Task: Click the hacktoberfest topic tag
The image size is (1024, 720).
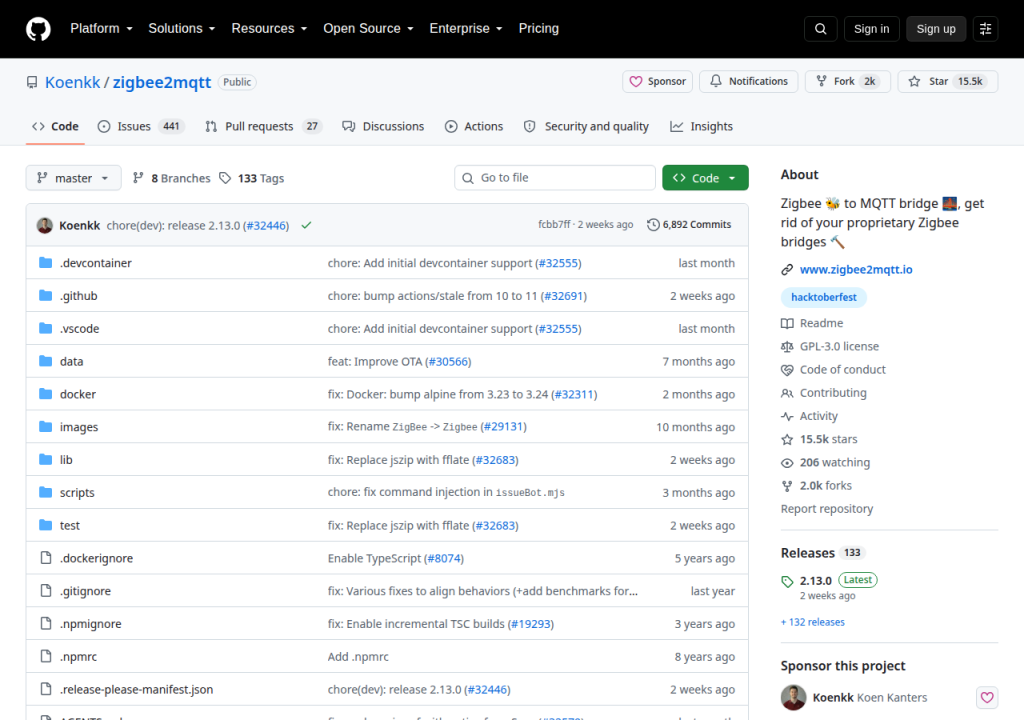Action: pyautogui.click(x=824, y=297)
